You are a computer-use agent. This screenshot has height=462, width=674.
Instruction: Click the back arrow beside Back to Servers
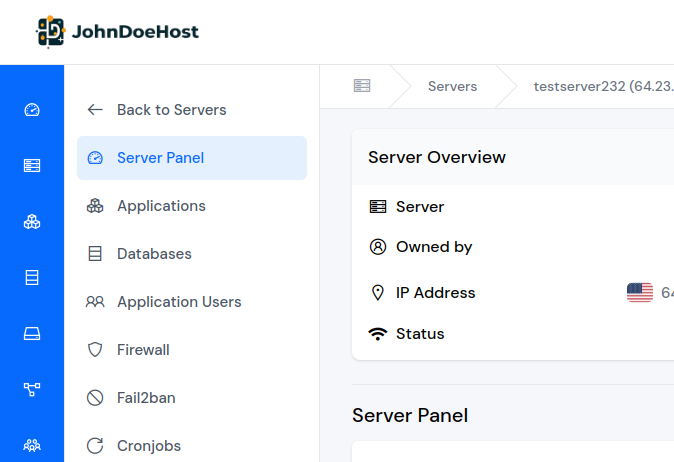point(95,110)
